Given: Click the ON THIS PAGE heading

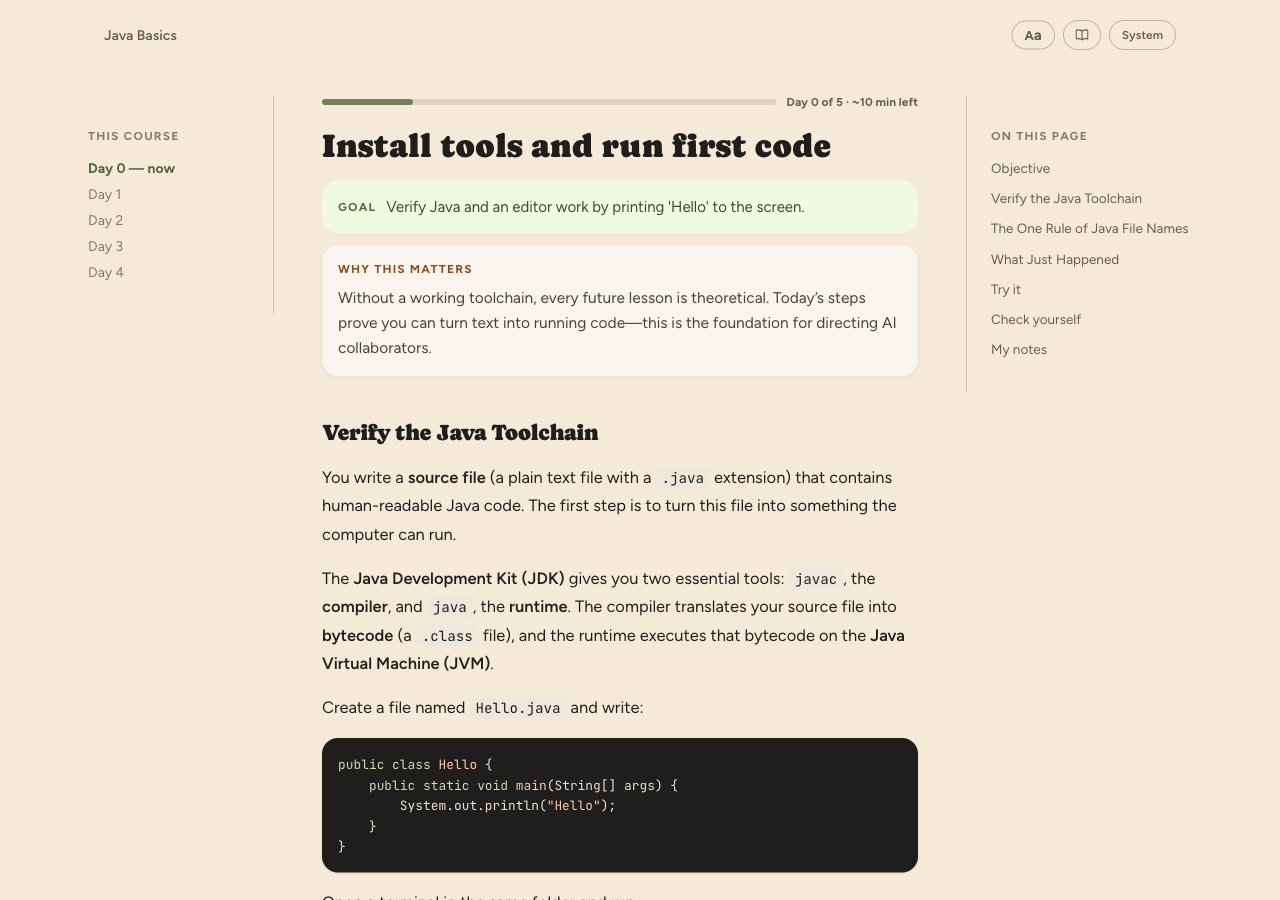Looking at the screenshot, I should tap(1039, 136).
